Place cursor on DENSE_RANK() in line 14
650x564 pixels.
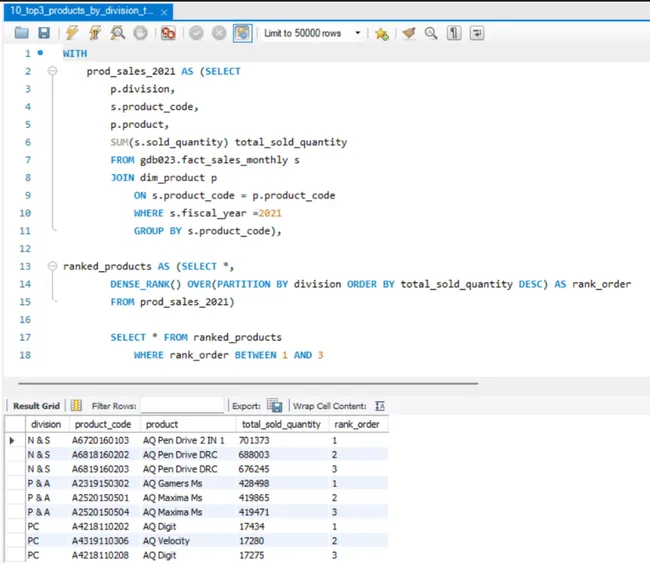pos(146,284)
